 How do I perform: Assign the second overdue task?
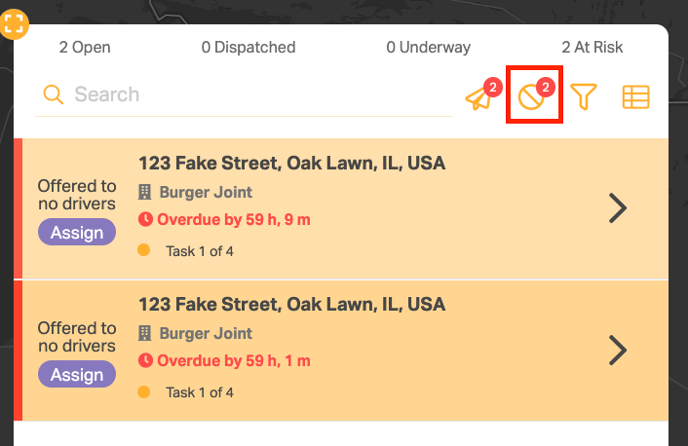(x=77, y=374)
